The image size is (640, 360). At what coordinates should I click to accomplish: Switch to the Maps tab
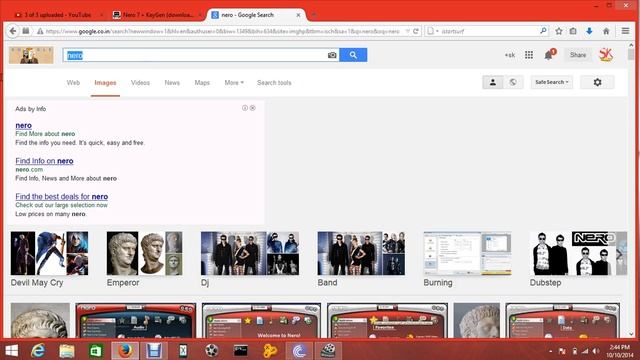202,83
